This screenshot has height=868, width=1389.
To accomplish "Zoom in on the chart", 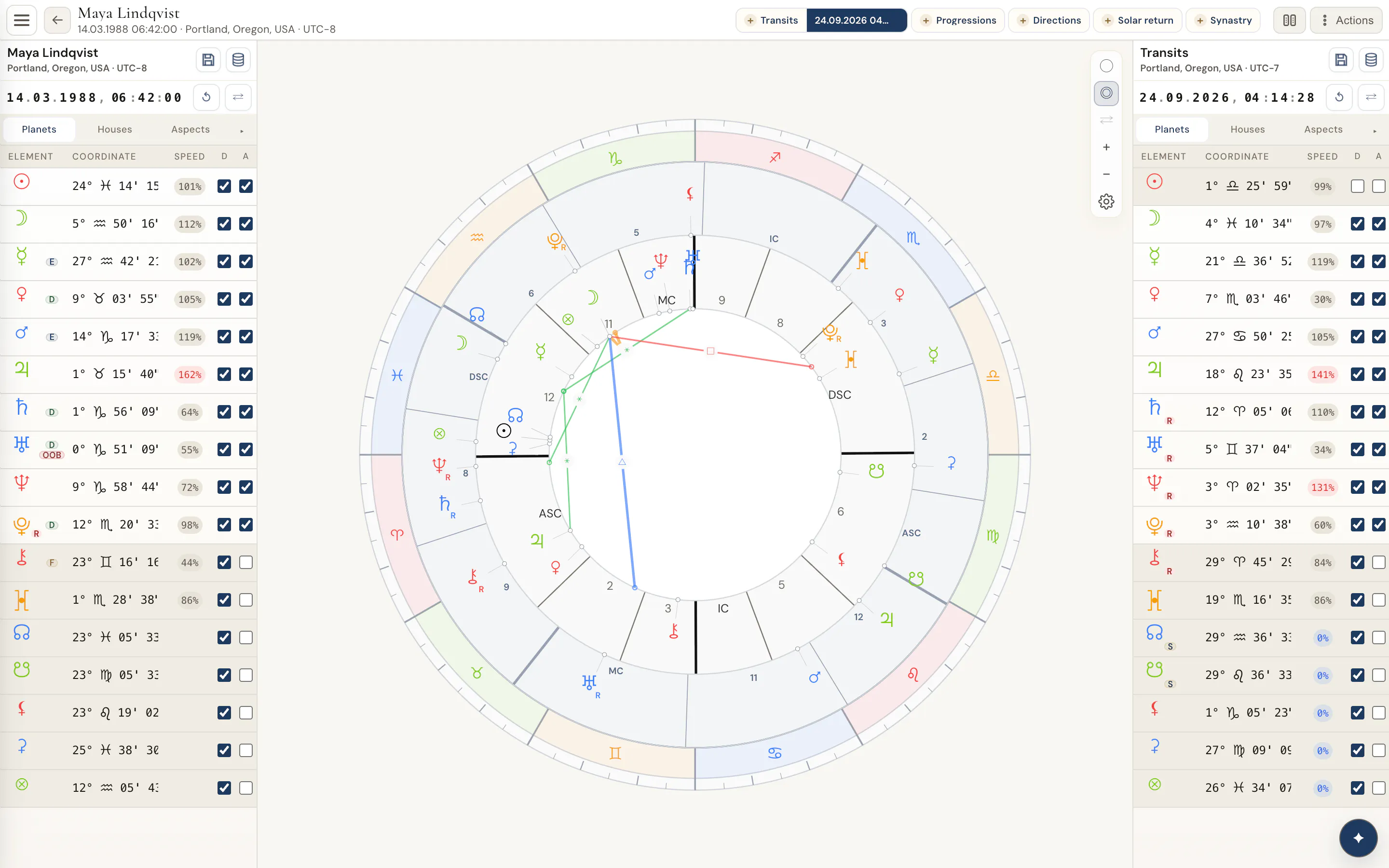I will coord(1106,148).
